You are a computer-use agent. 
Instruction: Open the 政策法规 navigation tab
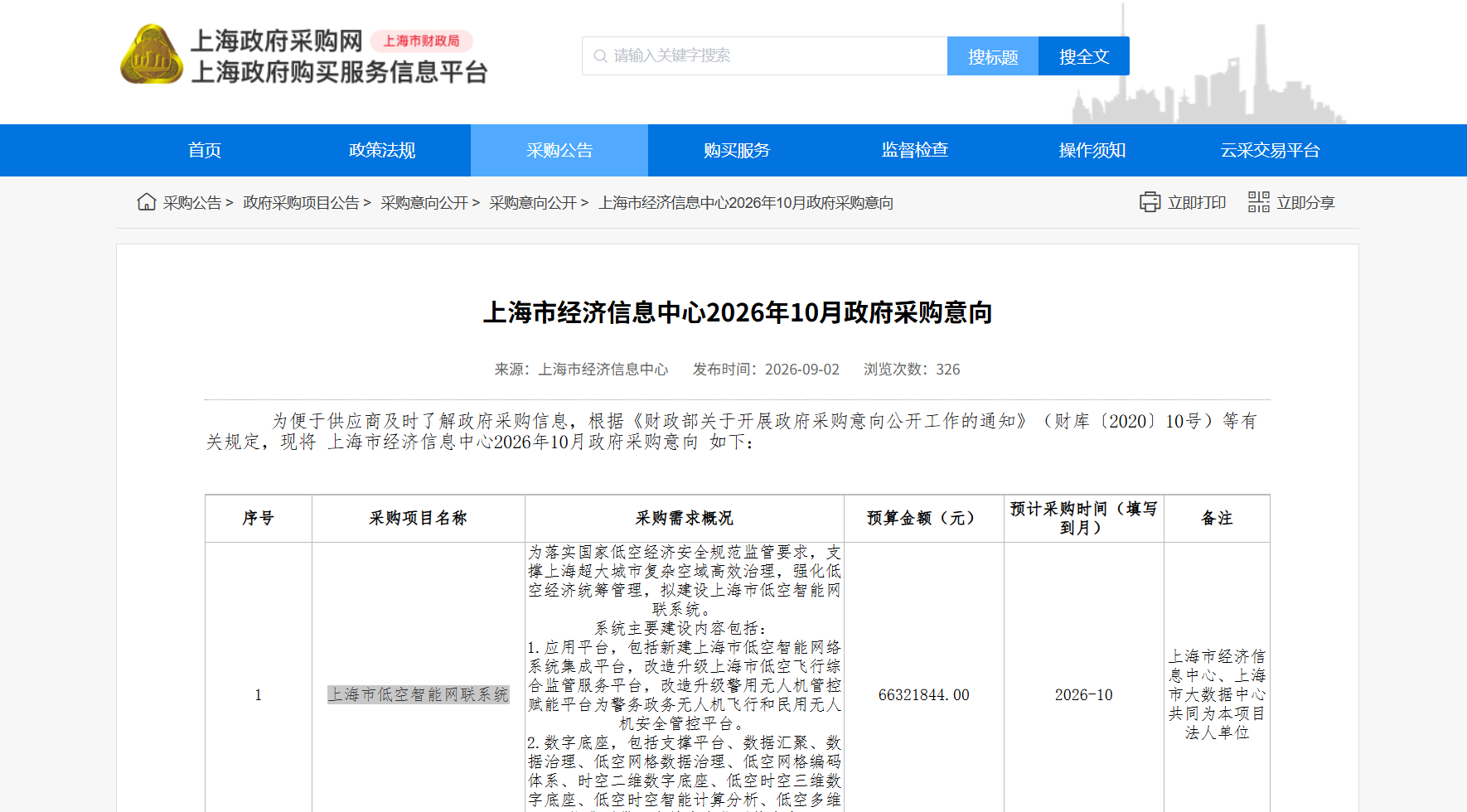(x=382, y=150)
